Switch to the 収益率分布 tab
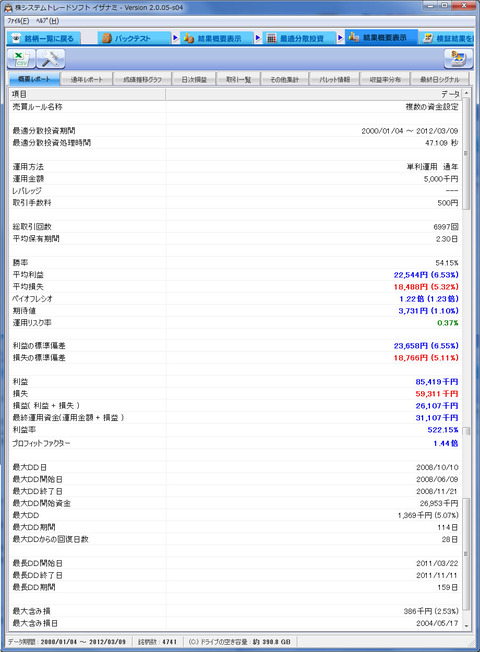This screenshot has height=652, width=480. [x=385, y=79]
